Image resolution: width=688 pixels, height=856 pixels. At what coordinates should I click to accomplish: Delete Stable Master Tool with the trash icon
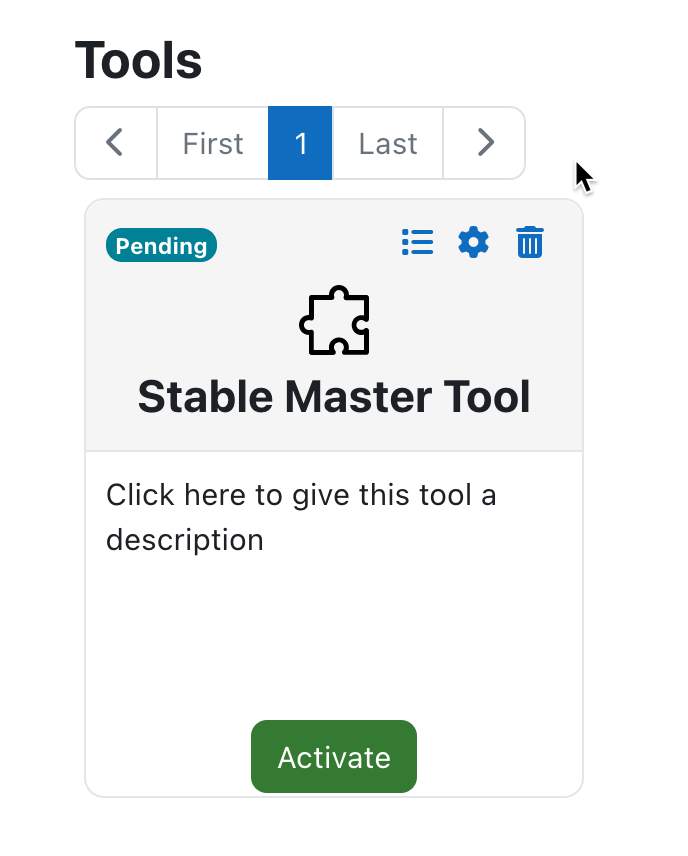coord(530,242)
